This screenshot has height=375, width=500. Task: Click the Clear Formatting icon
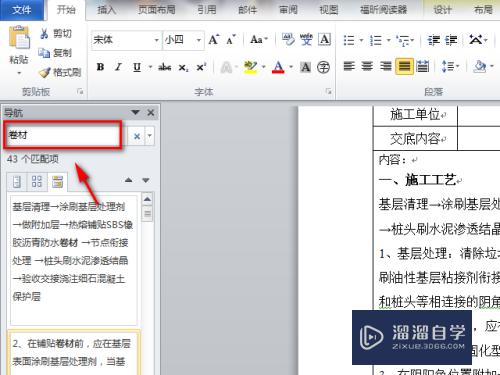(288, 40)
